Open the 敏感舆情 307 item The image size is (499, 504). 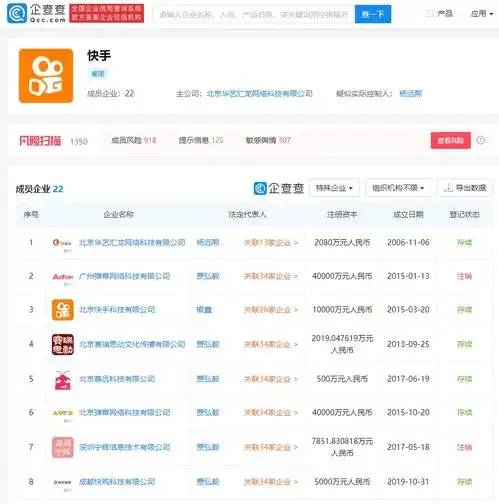click(268, 140)
